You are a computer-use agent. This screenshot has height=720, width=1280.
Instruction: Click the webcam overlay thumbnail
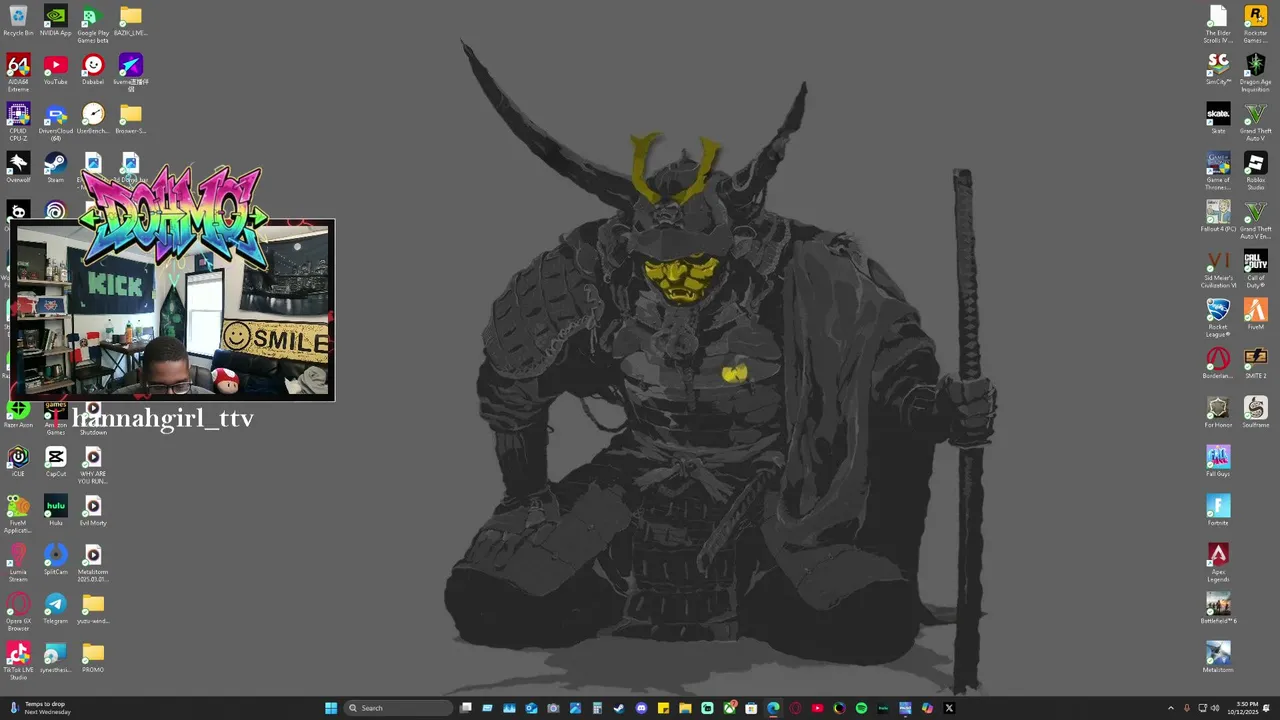(172, 312)
